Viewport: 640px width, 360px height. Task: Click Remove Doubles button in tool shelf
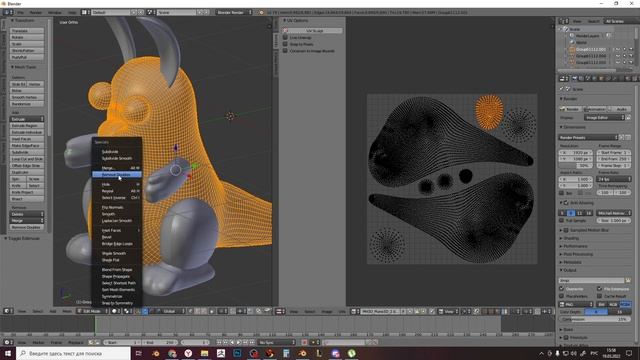coord(27,227)
